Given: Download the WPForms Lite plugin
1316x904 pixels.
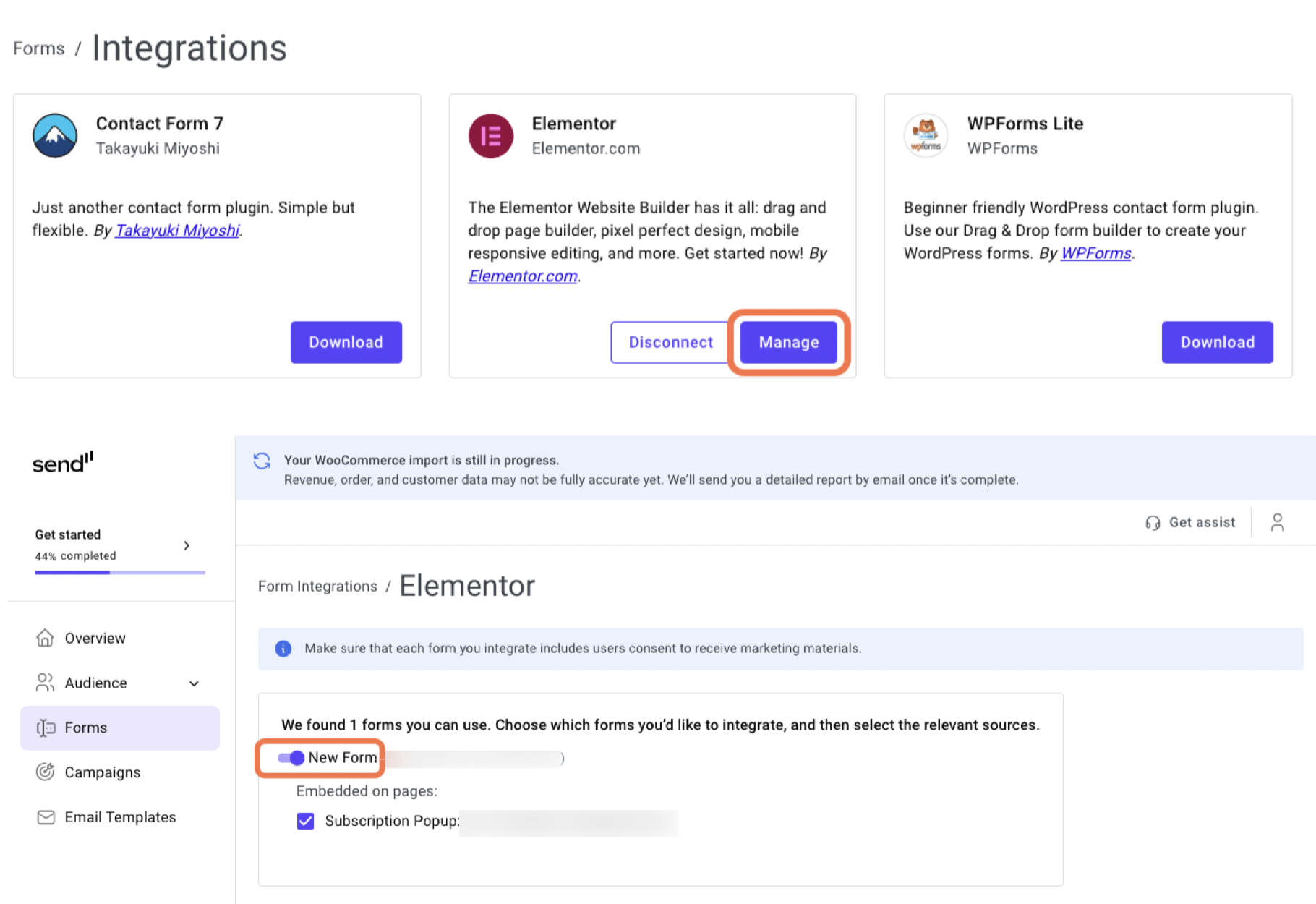Looking at the screenshot, I should point(1218,342).
